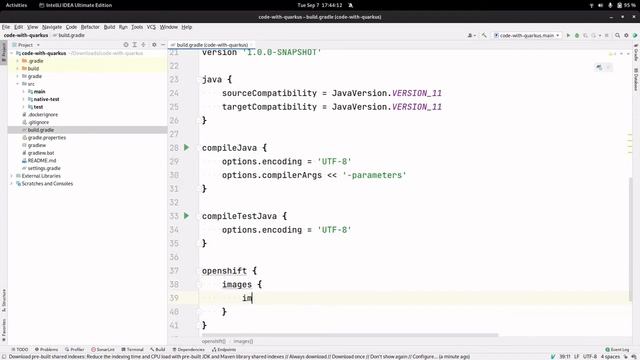Open the Build menu
The height and width of the screenshot is (360, 640).
coord(109,27)
